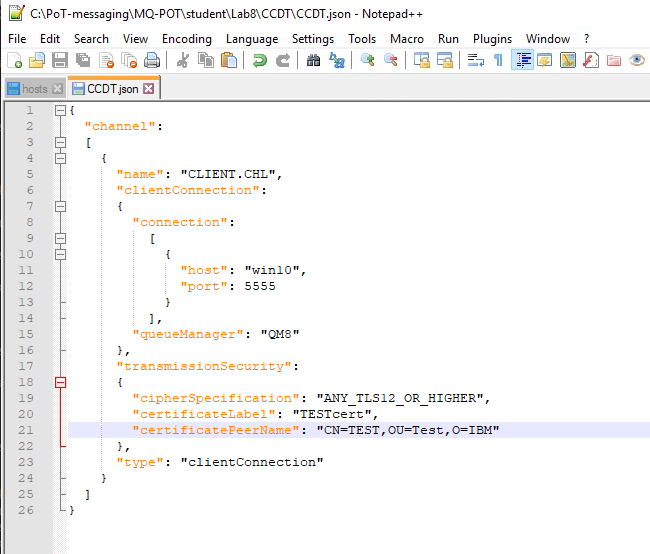Toggle Word Wrap toolbar icon
The image size is (650, 554).
(x=475, y=61)
